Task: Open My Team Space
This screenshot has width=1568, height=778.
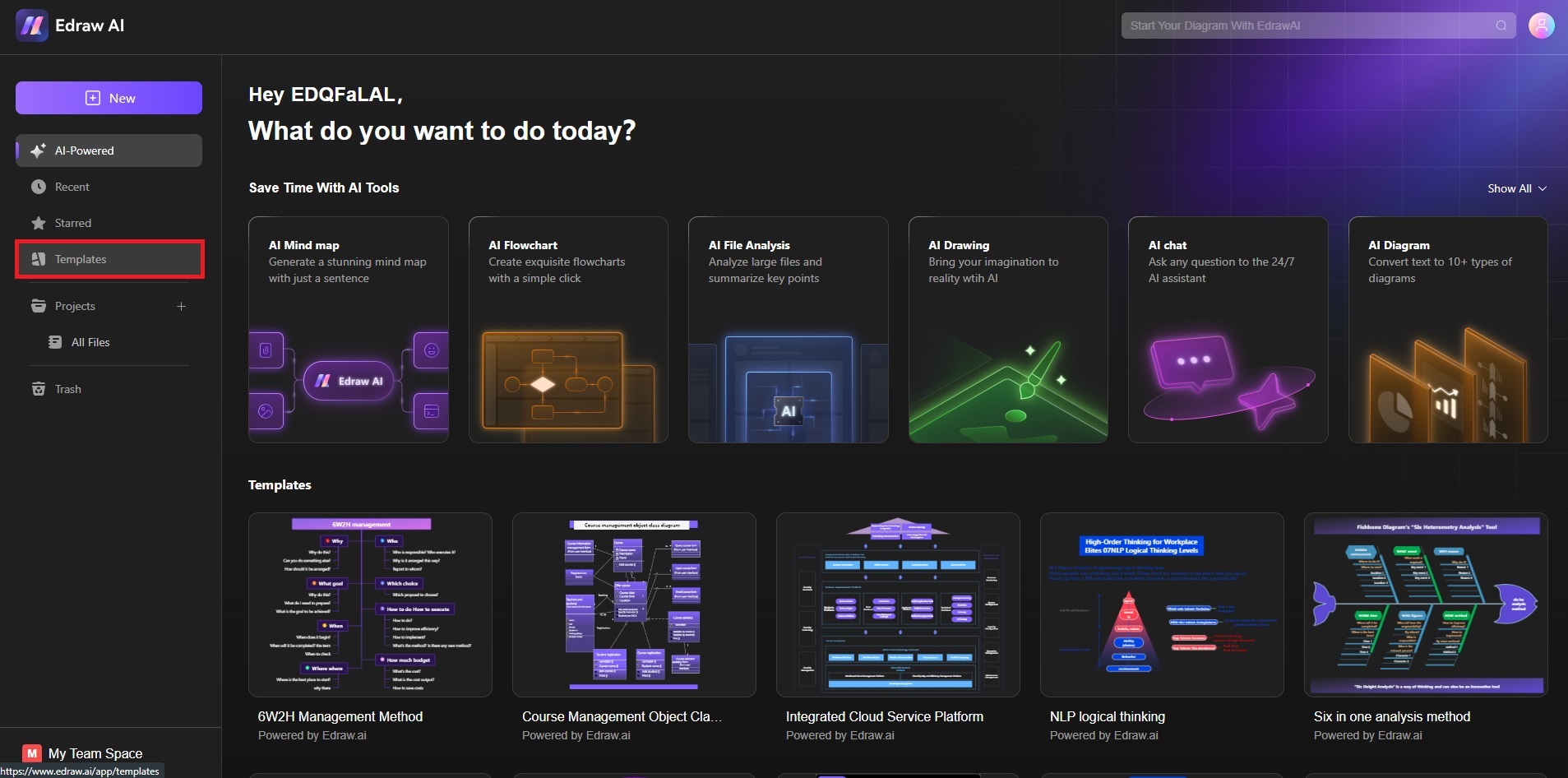Action: pos(95,753)
